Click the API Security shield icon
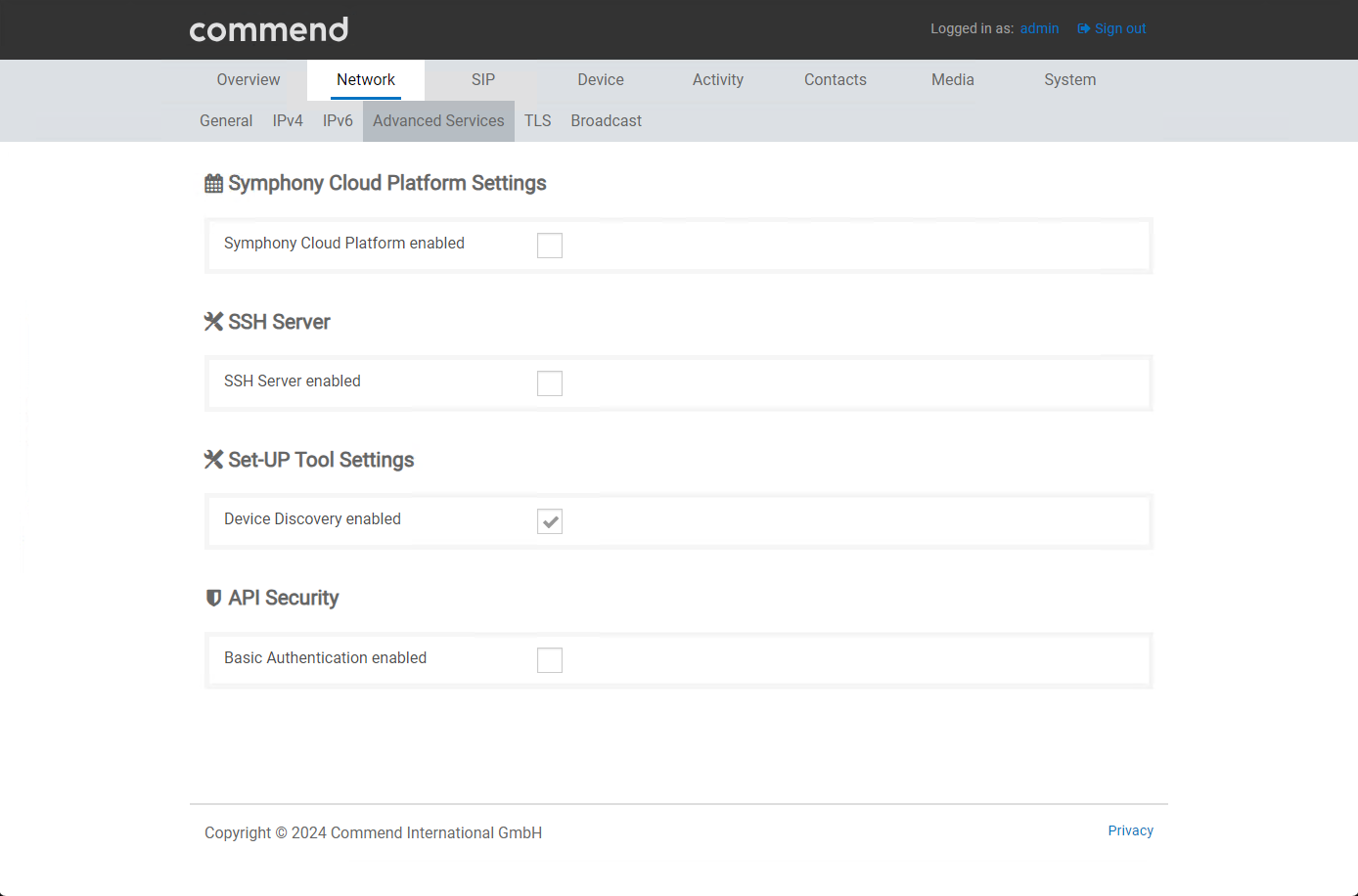1358x896 pixels. tap(213, 598)
